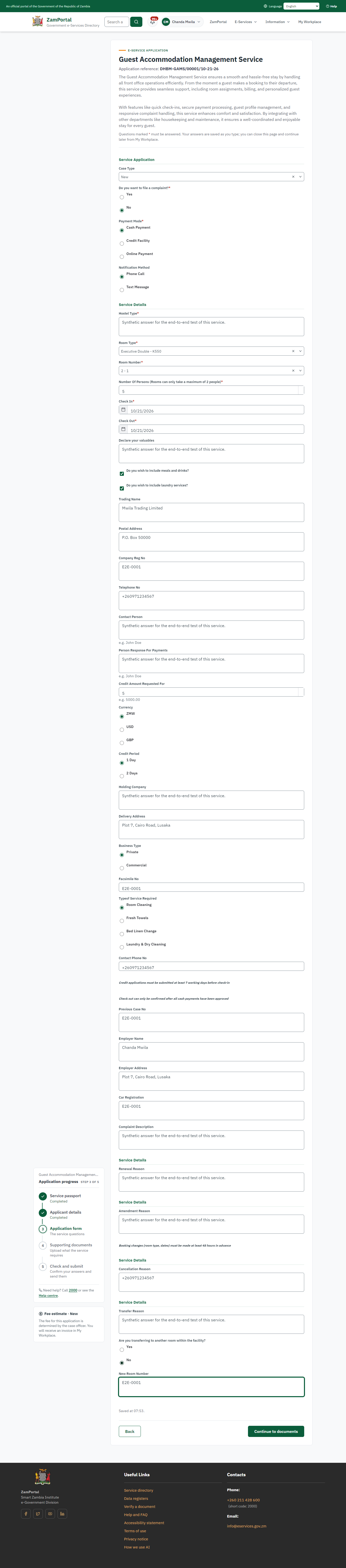346x1568 pixels.
Task: Choose Credit Facility payment mode
Action: 122,244
